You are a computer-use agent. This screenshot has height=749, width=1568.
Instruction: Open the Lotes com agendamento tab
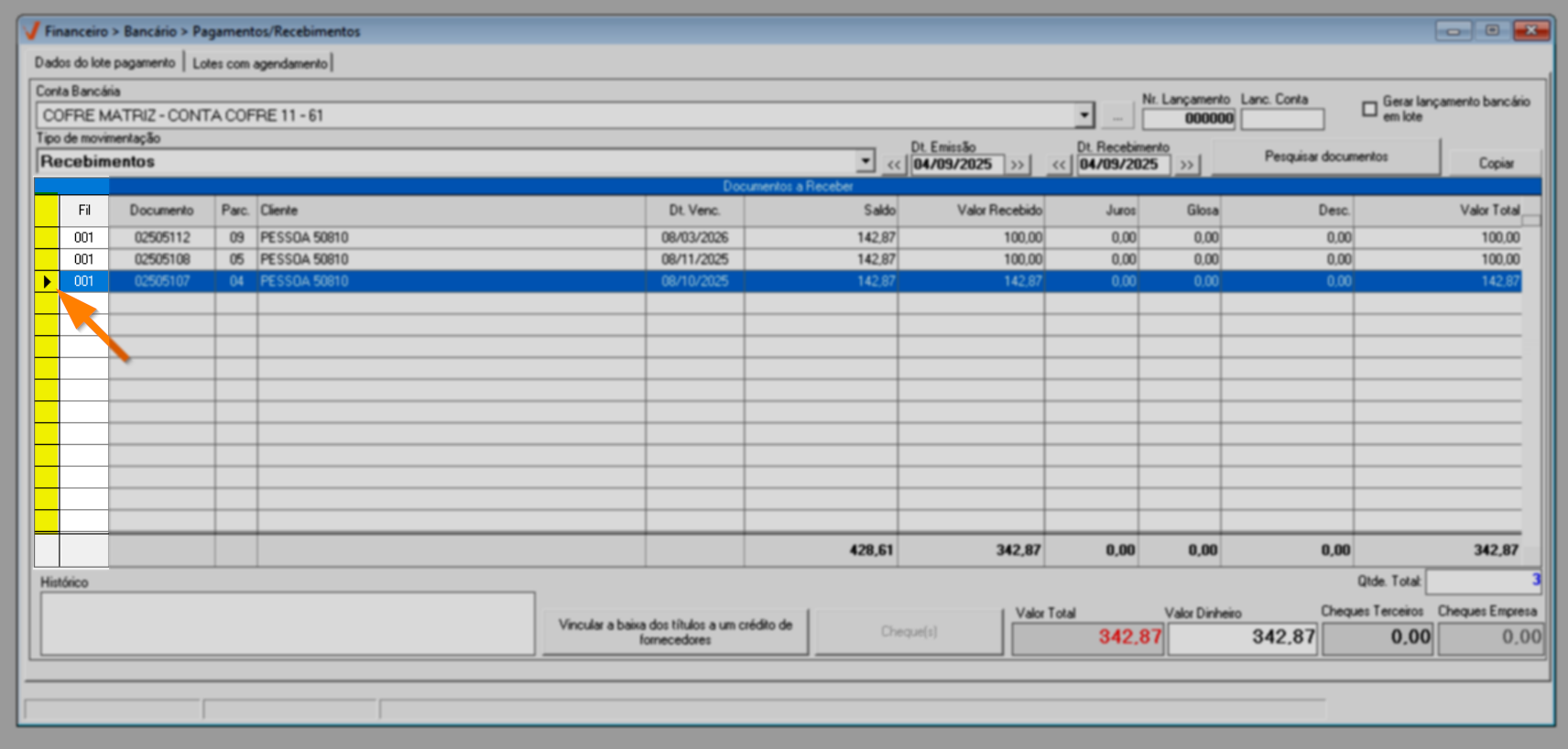(260, 63)
